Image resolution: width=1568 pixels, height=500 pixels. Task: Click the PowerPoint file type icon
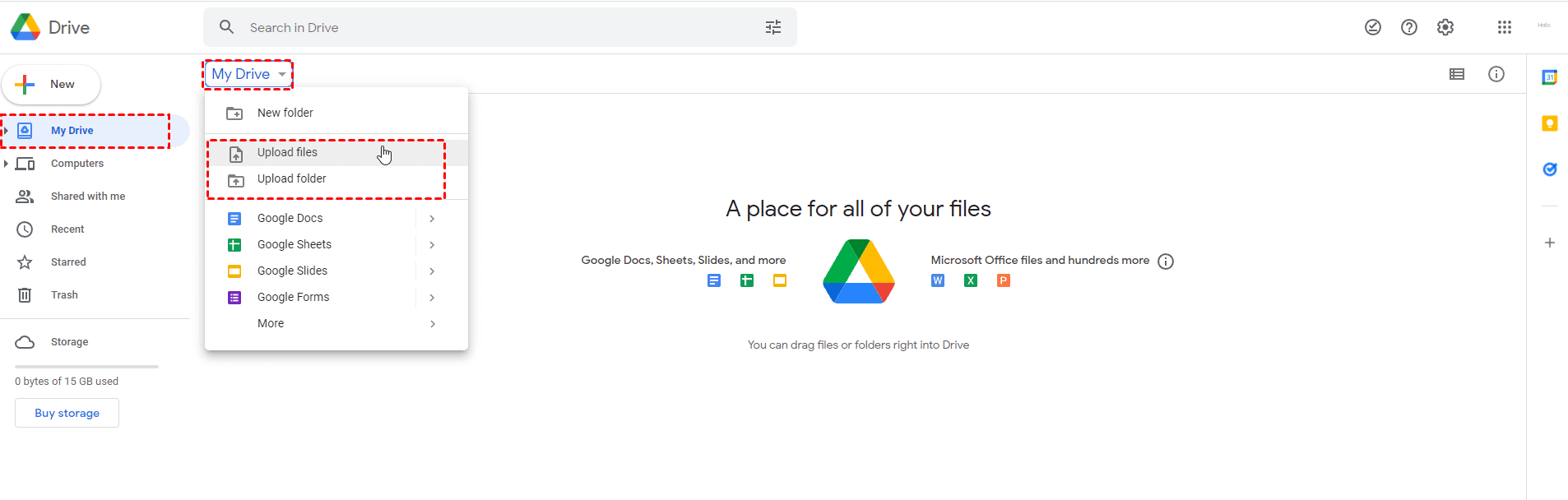click(x=1004, y=280)
